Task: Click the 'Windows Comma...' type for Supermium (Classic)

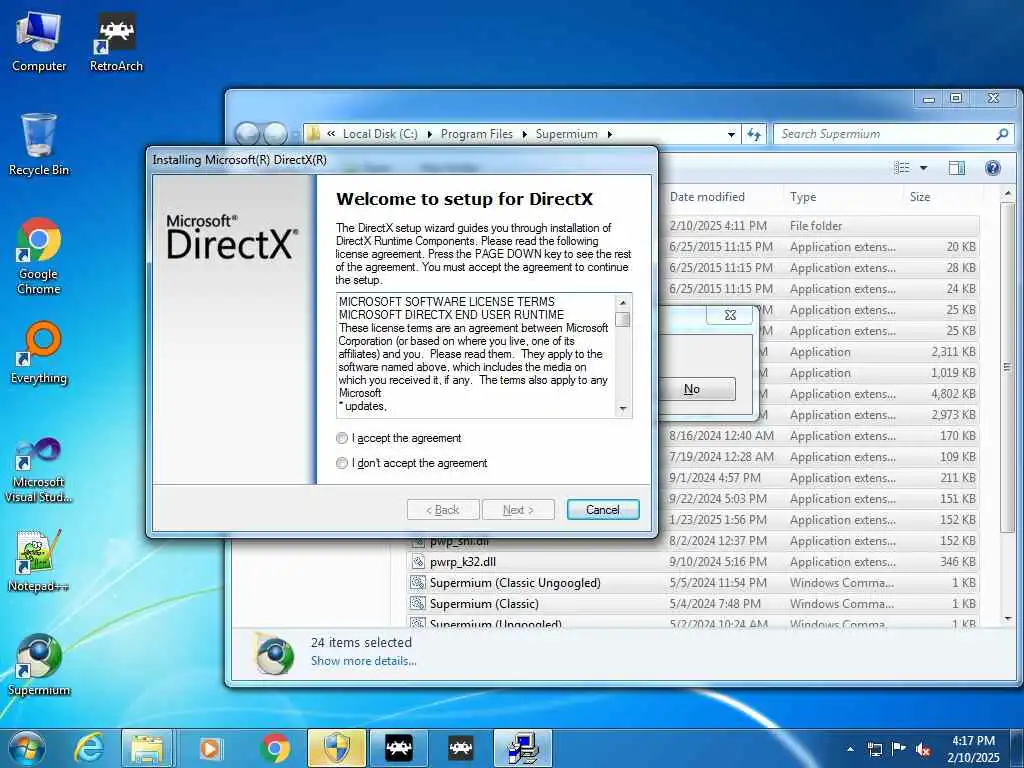Action: pos(841,603)
